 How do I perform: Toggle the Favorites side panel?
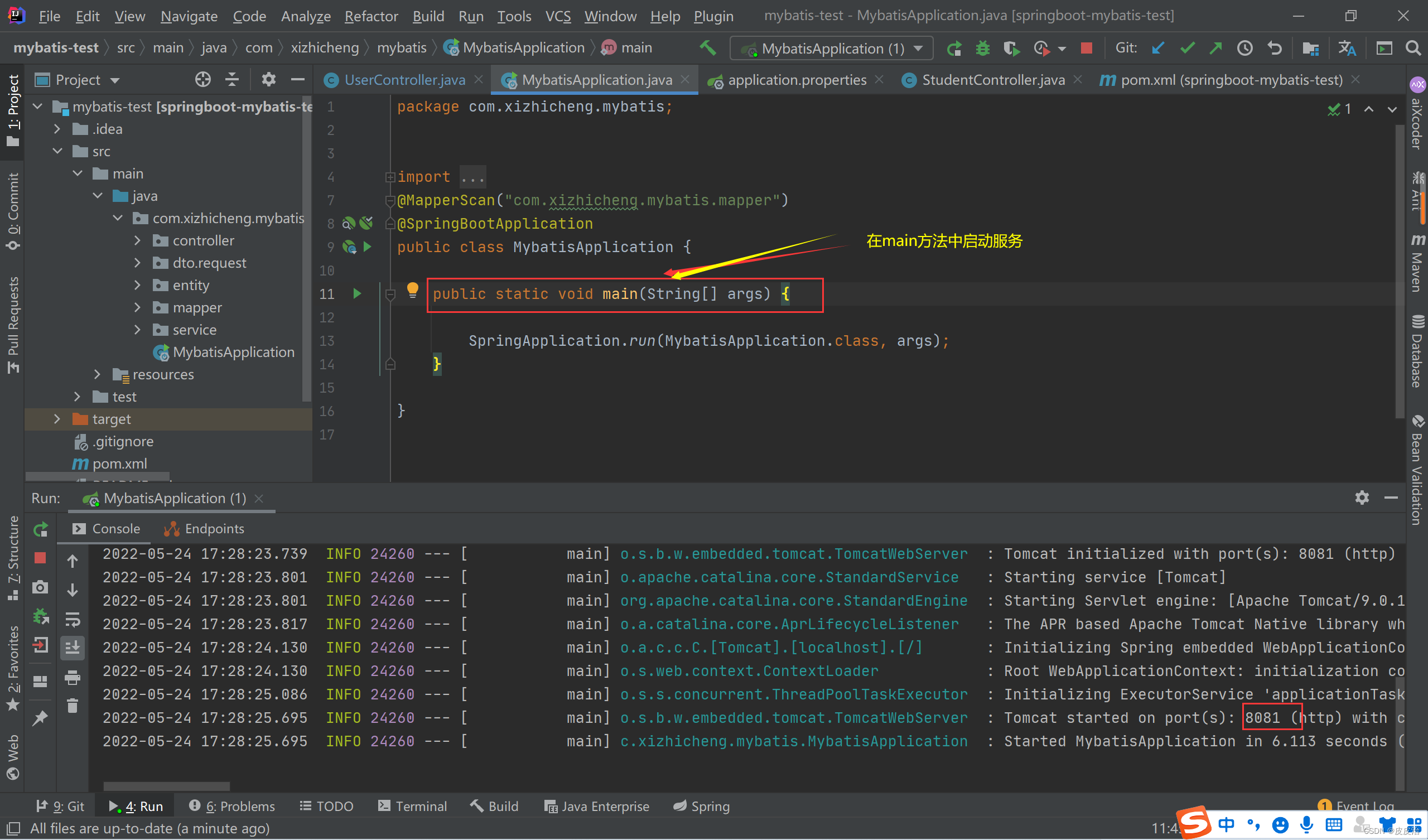(x=12, y=669)
